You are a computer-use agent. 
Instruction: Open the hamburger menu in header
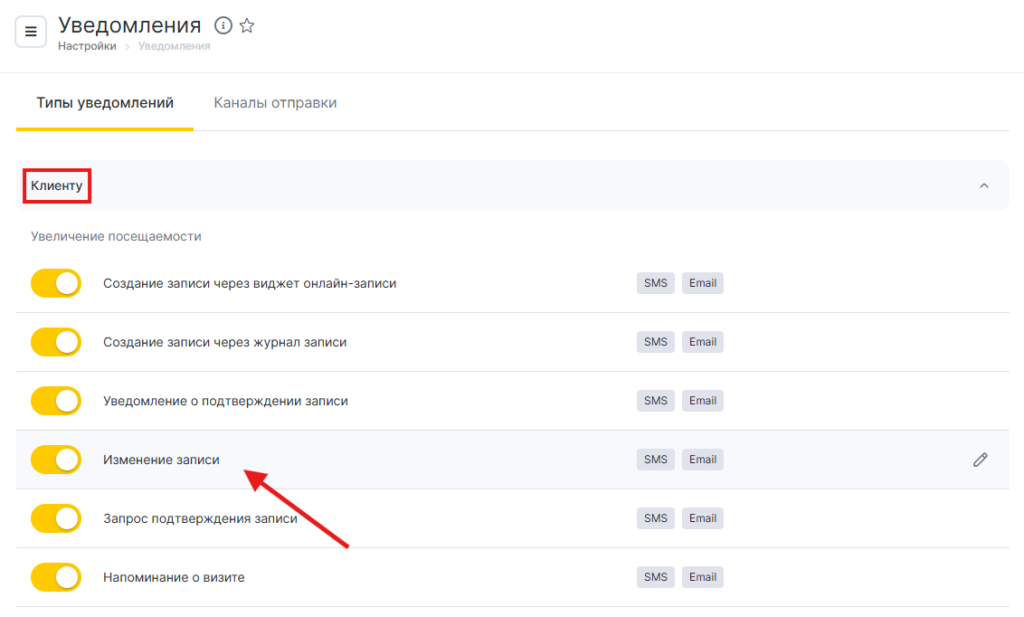[31, 32]
